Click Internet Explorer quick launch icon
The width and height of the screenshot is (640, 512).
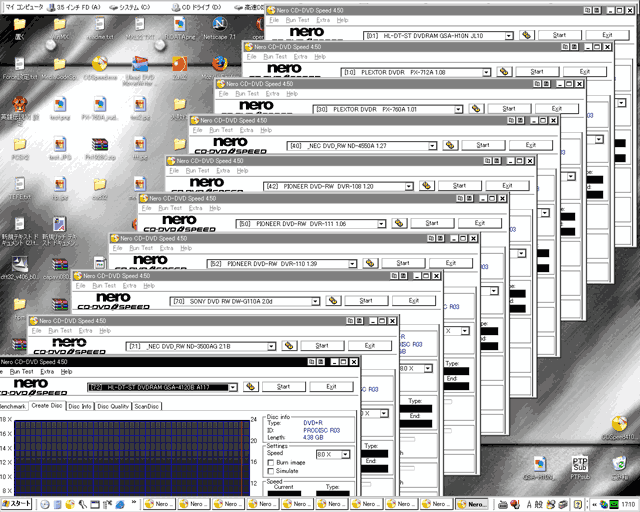point(120,504)
